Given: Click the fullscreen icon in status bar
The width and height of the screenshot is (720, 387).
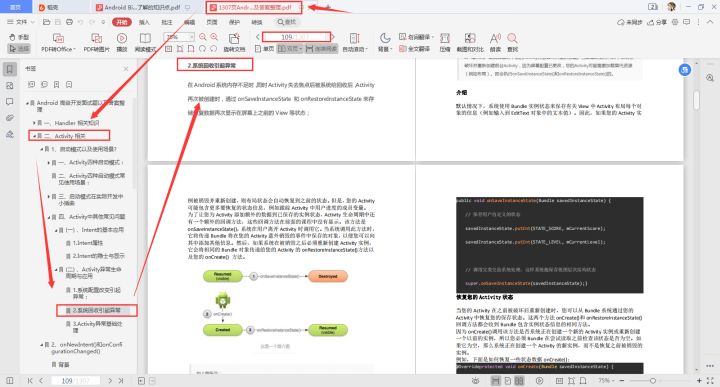Looking at the screenshot, I should point(710,381).
